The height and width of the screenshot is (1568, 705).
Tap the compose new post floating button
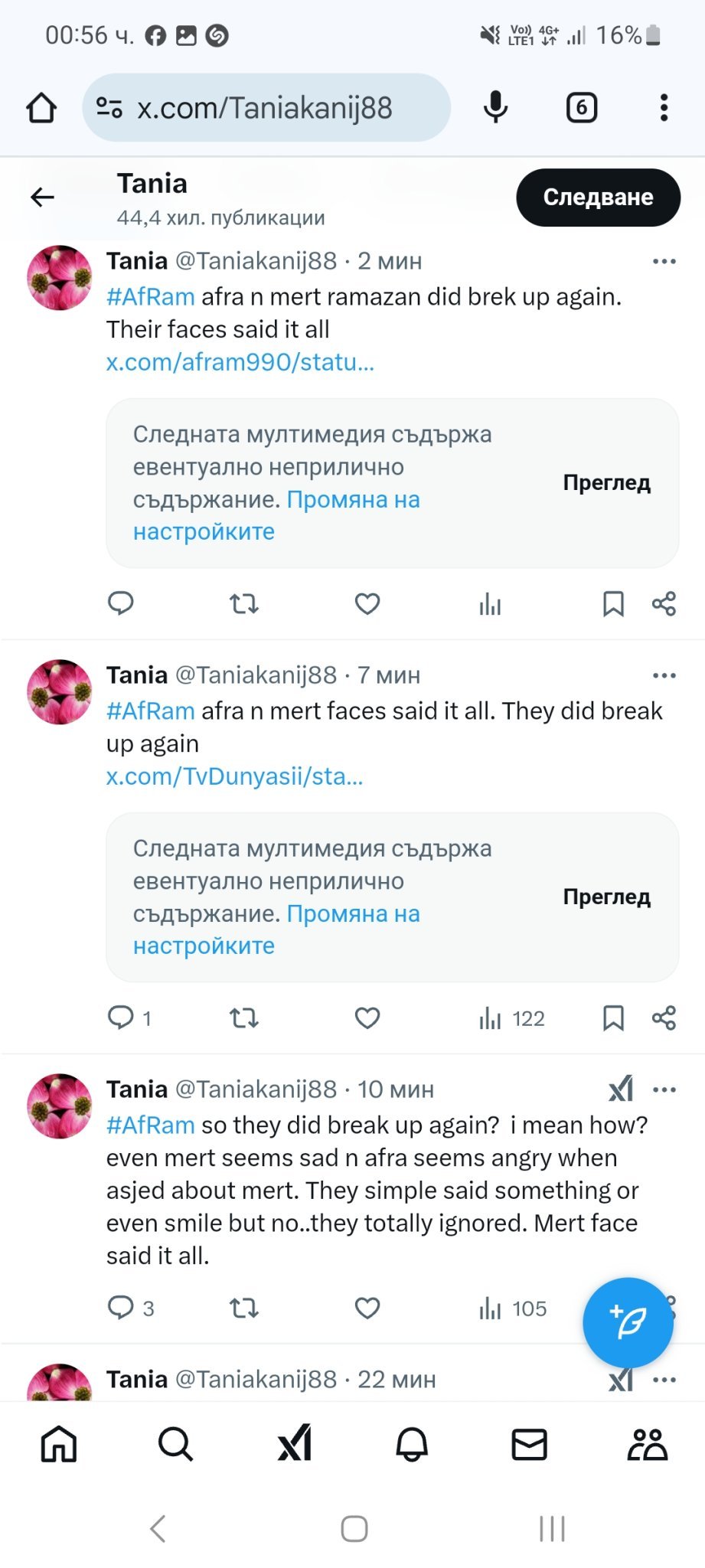[x=628, y=1322]
